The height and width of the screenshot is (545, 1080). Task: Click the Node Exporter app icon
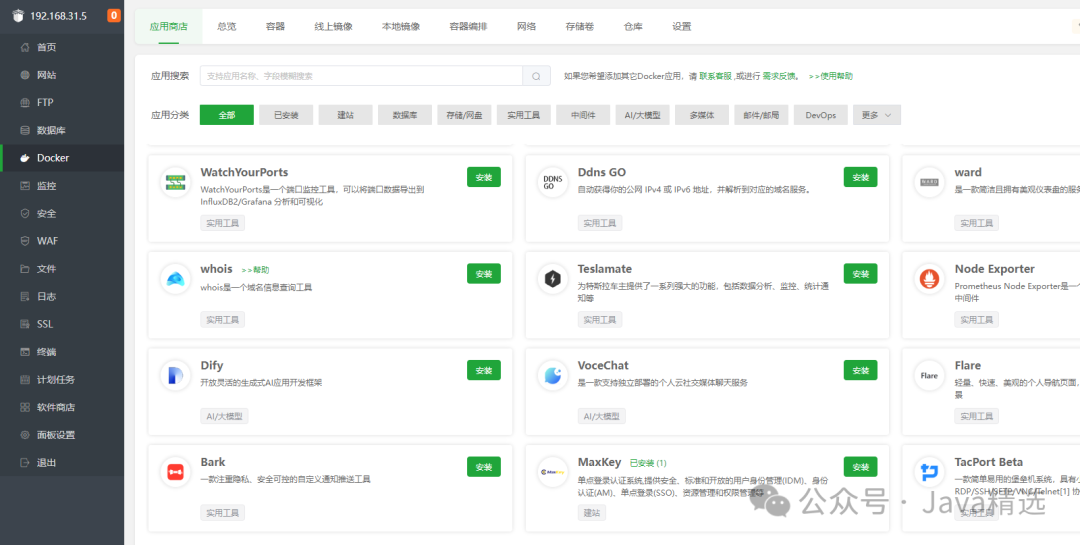pos(929,279)
